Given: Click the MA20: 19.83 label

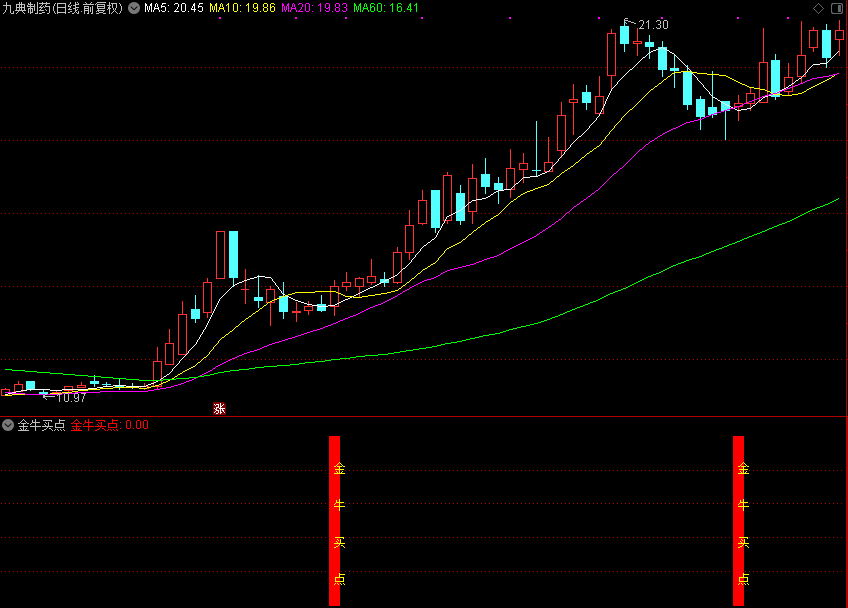Looking at the screenshot, I should (314, 8).
